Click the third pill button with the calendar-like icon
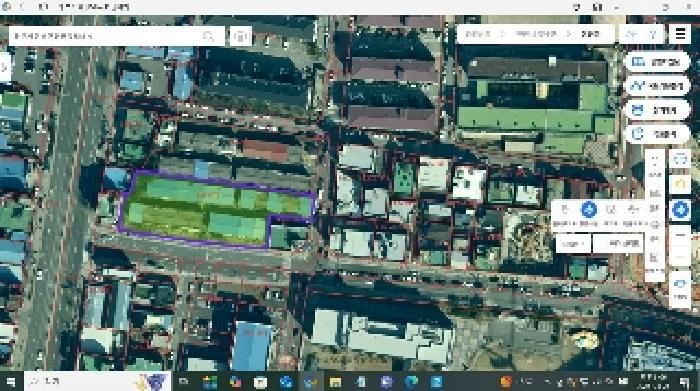700x391 pixels. coord(658,110)
